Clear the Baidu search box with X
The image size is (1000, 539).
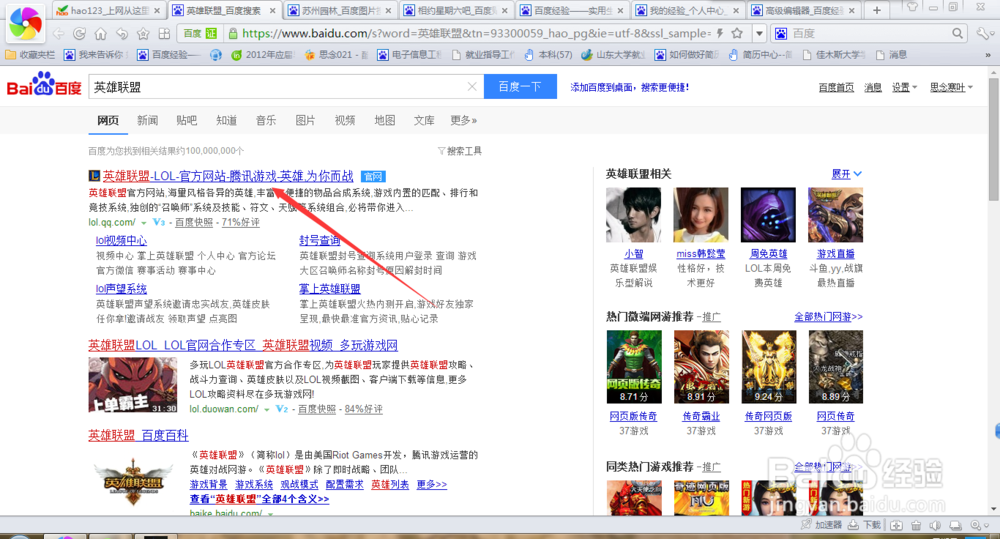[472, 87]
